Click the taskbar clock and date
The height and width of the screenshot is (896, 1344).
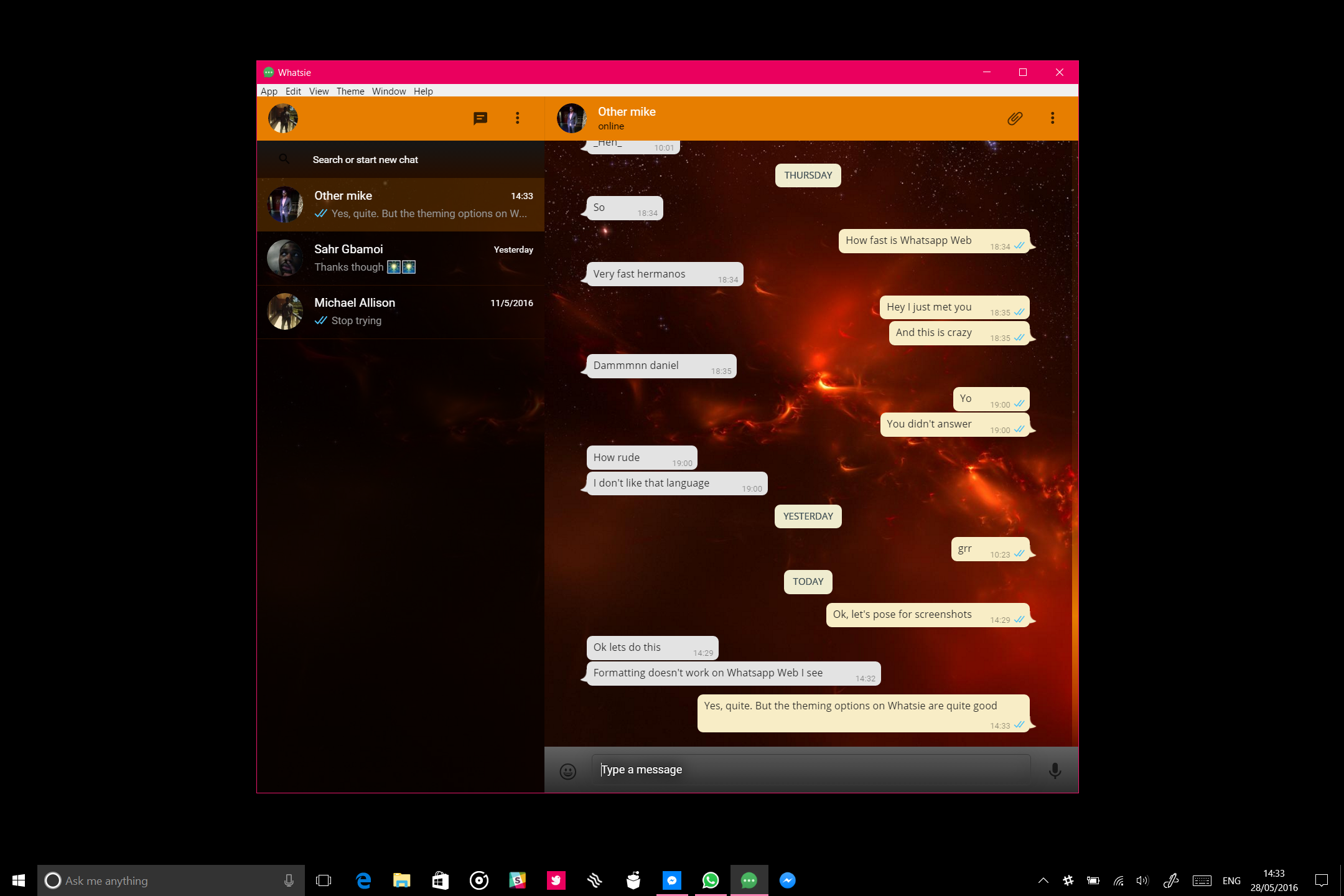click(x=1274, y=880)
